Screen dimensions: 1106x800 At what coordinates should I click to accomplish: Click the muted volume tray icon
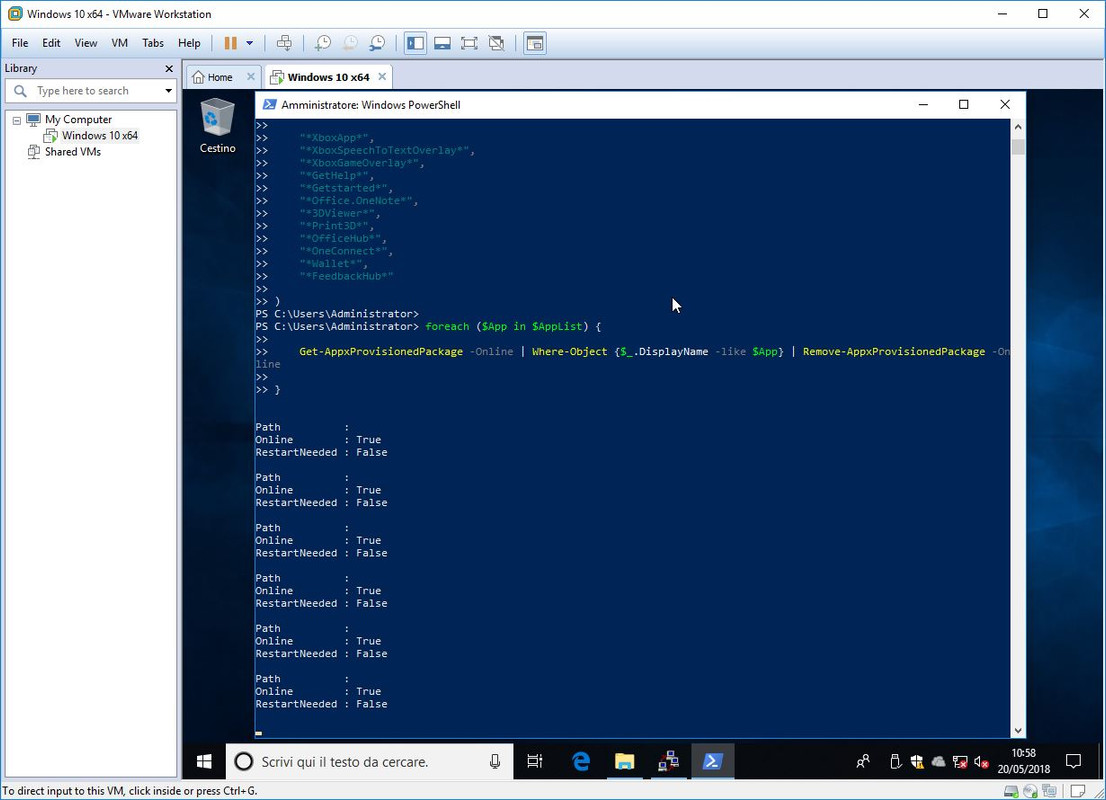tap(981, 761)
